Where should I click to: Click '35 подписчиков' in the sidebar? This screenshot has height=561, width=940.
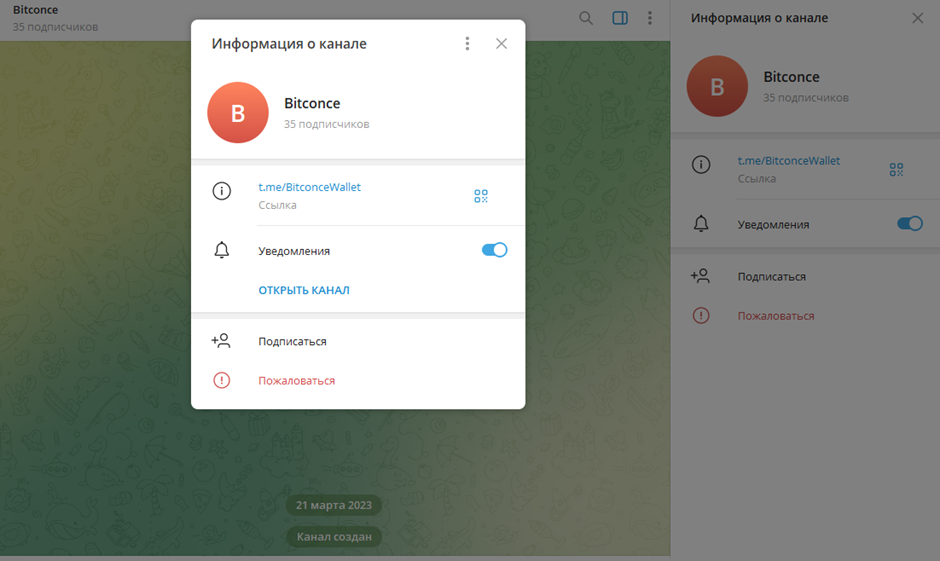(806, 98)
